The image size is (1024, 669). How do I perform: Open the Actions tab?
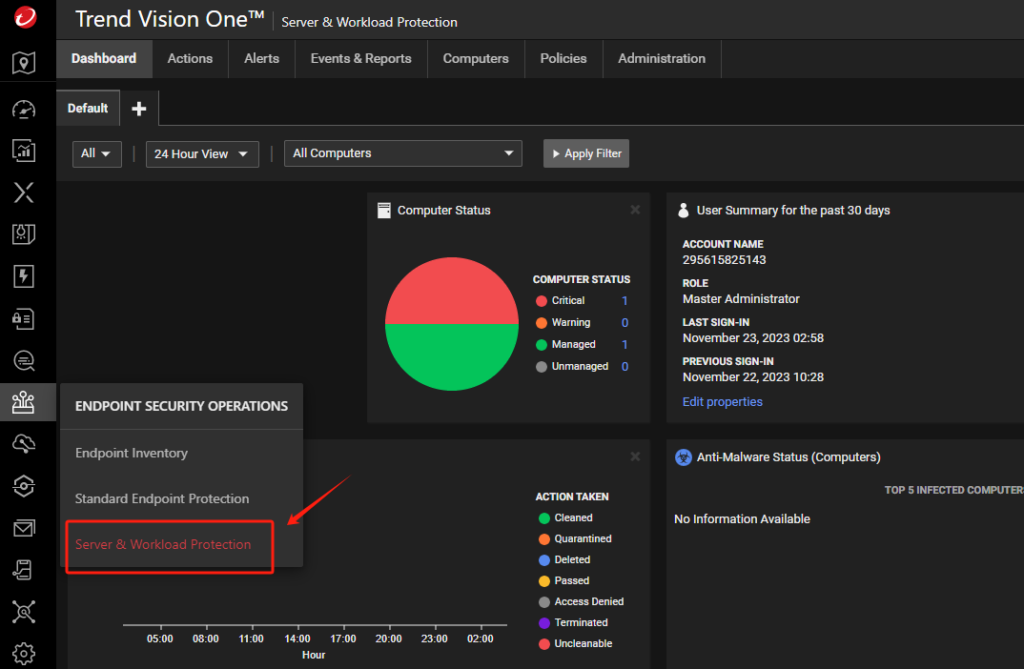[x=190, y=59]
